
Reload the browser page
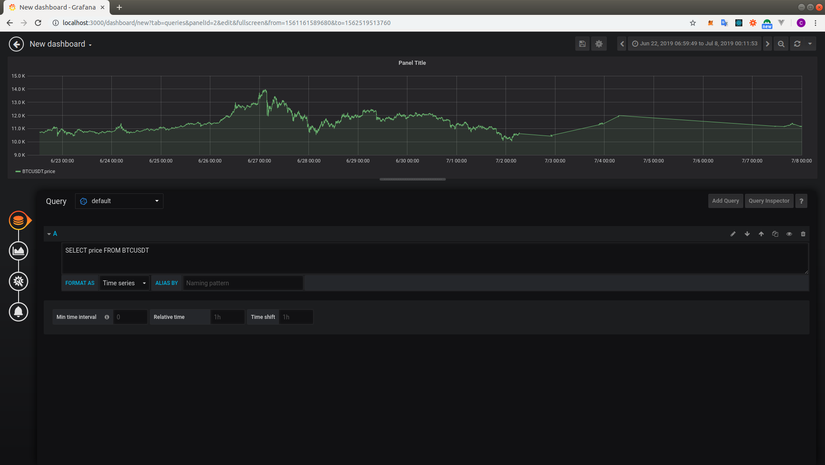(38, 23)
